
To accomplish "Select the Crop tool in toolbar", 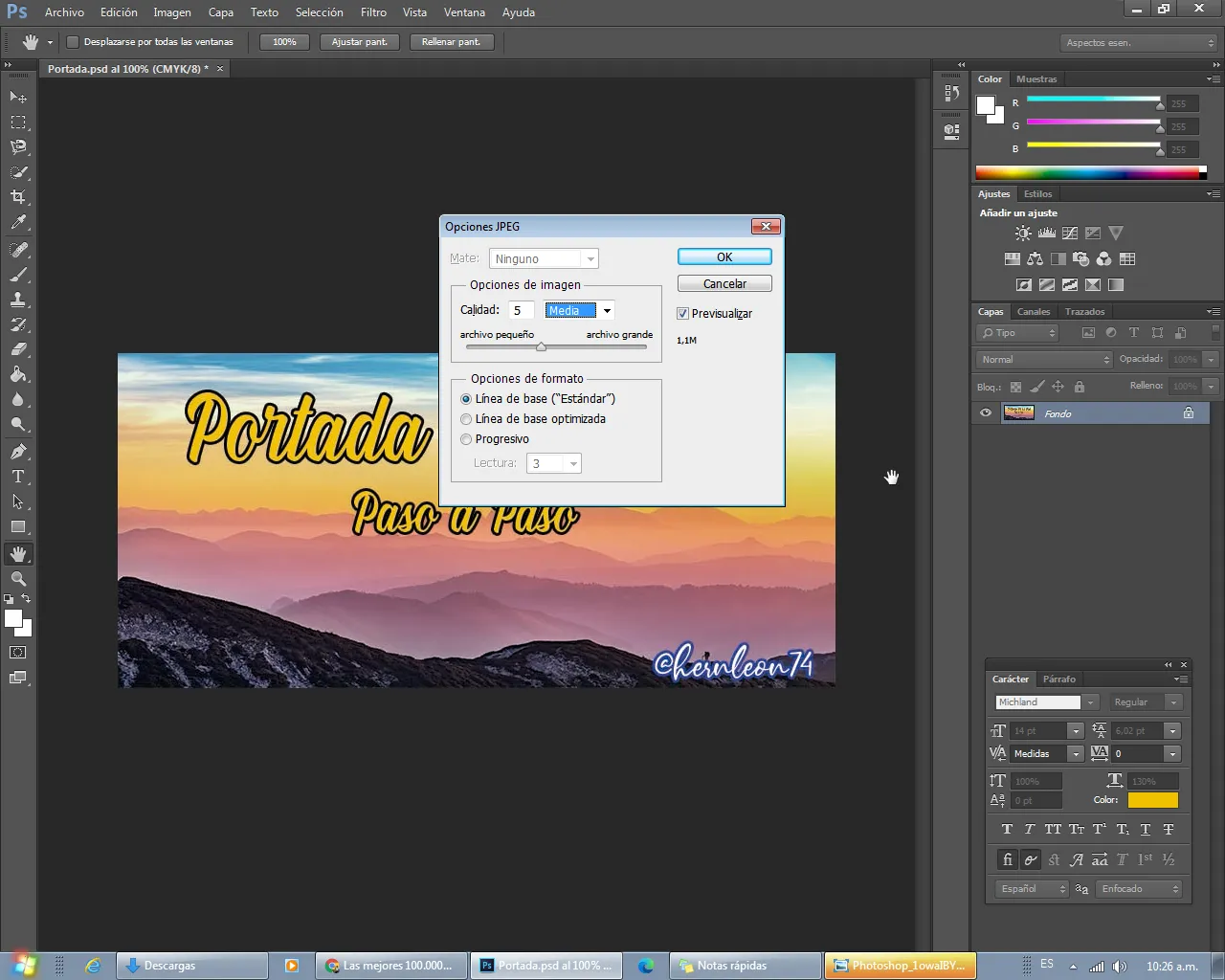I will pyautogui.click(x=18, y=197).
